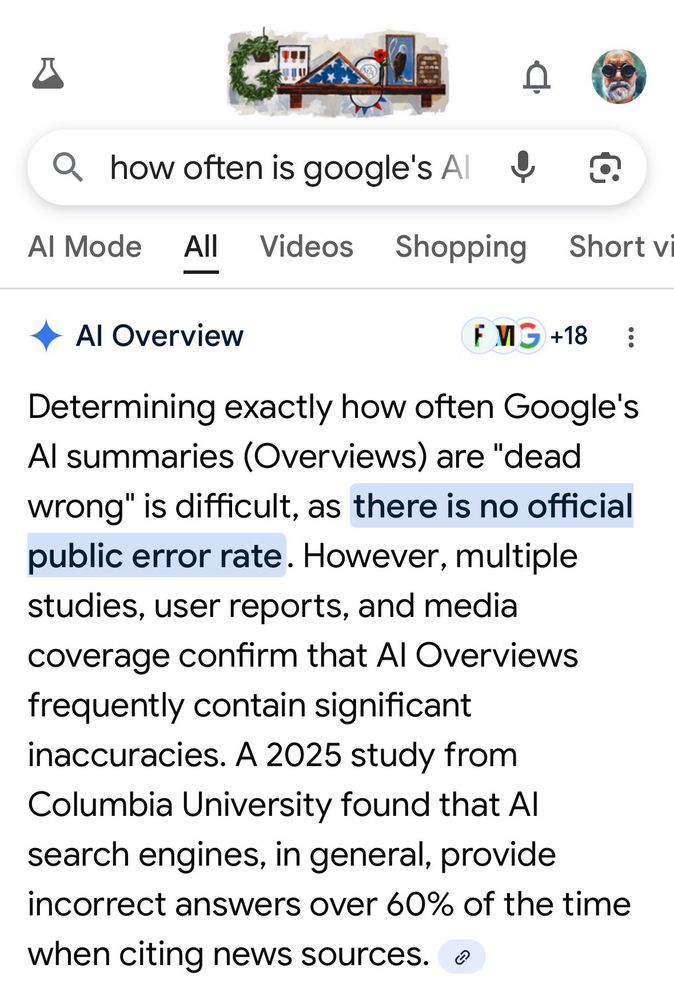Open the Shopping results tab
The width and height of the screenshot is (674, 1000).
coord(461,247)
